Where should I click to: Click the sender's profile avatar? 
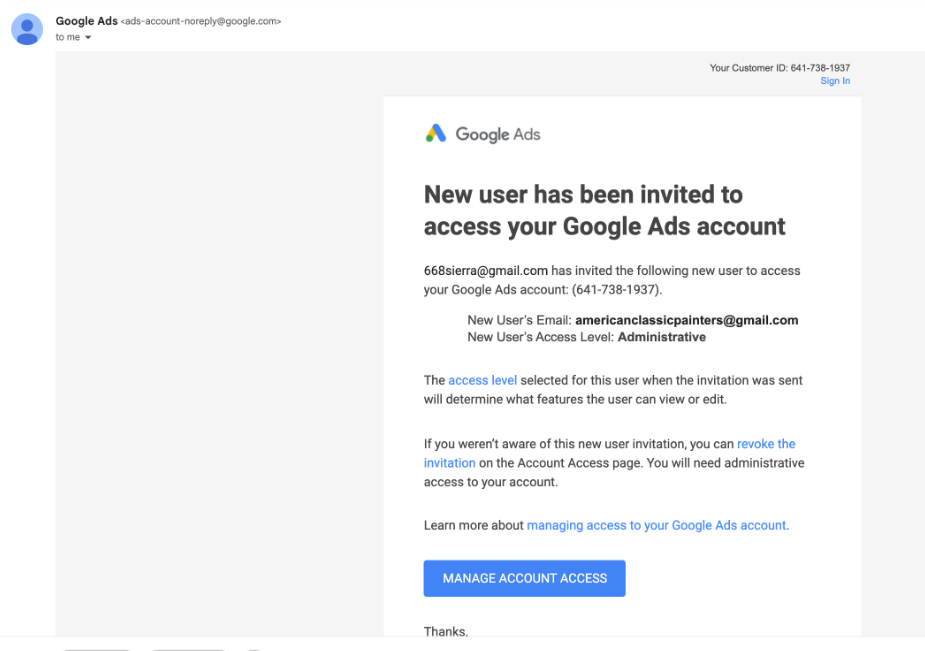click(26, 29)
